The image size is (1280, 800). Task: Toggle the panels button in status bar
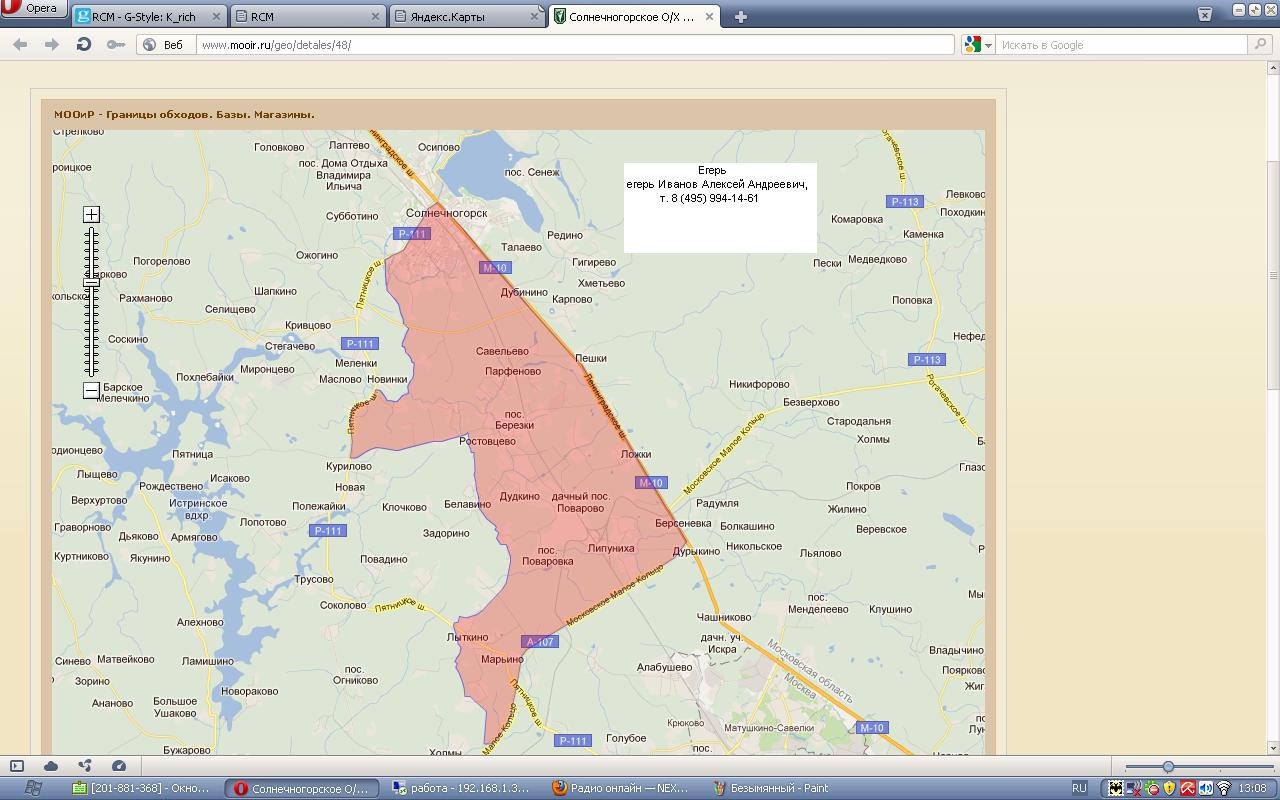click(x=17, y=766)
